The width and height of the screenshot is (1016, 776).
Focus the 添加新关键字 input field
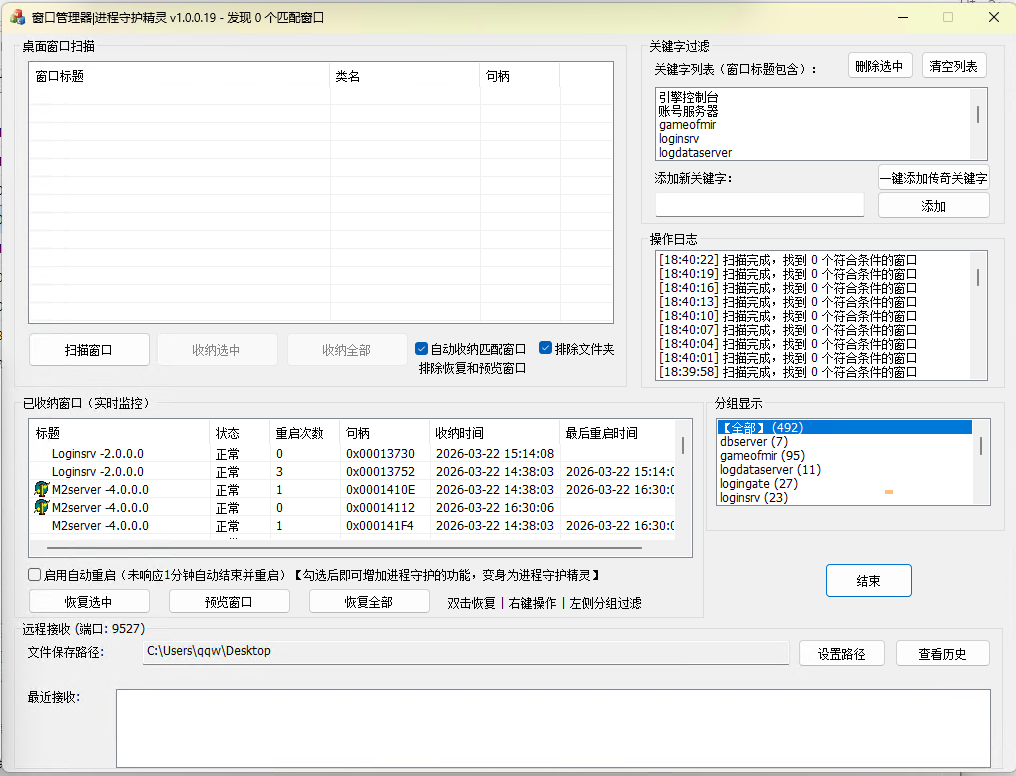tap(759, 205)
